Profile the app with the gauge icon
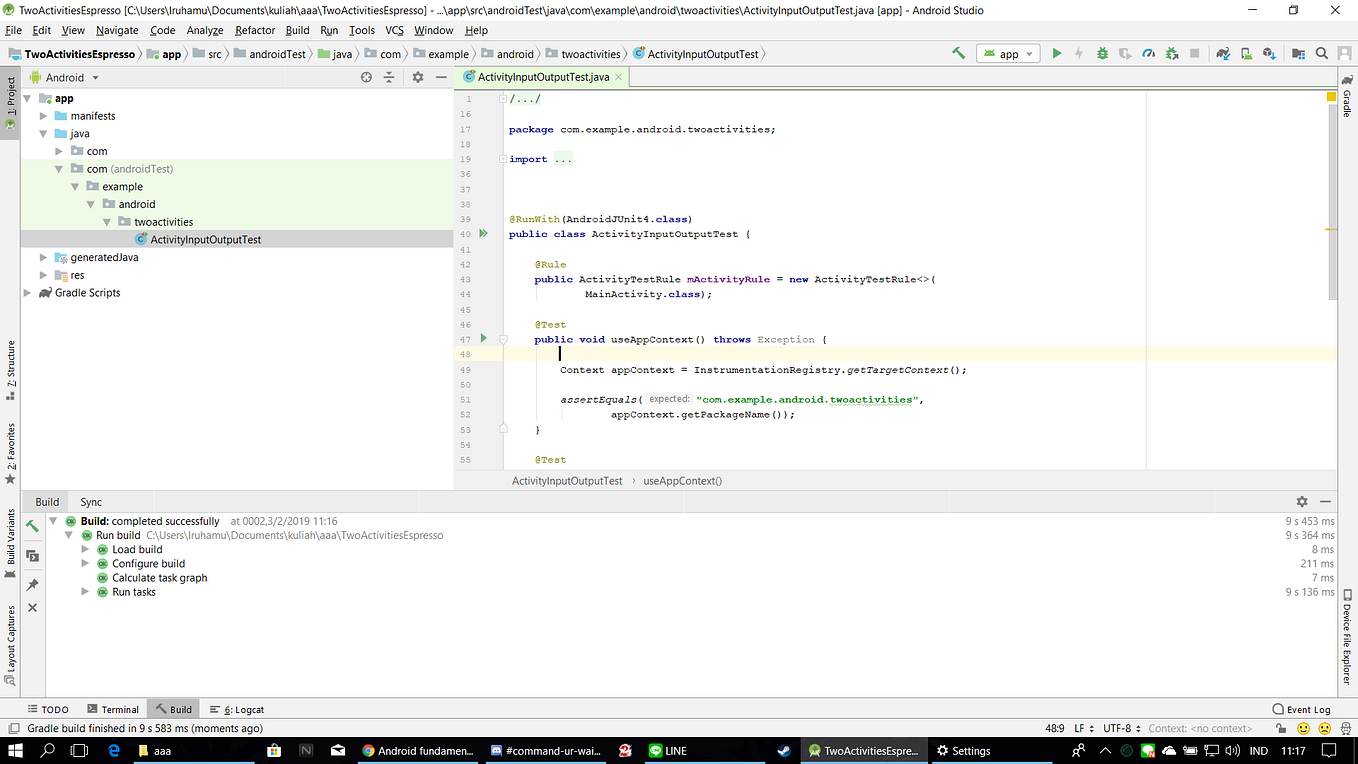Screen dimensions: 1358x764 [1148, 53]
